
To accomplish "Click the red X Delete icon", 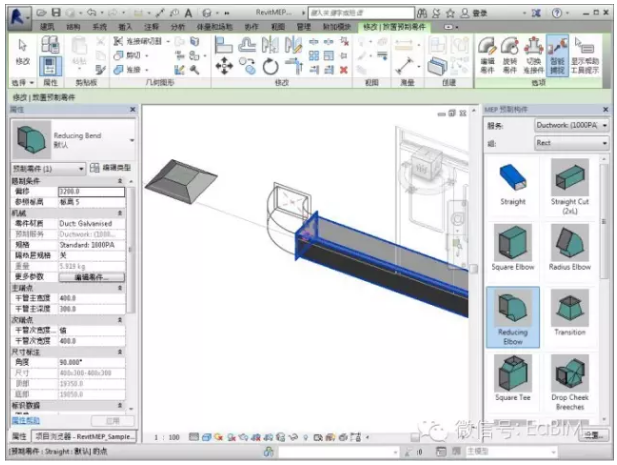I will coord(344,70).
